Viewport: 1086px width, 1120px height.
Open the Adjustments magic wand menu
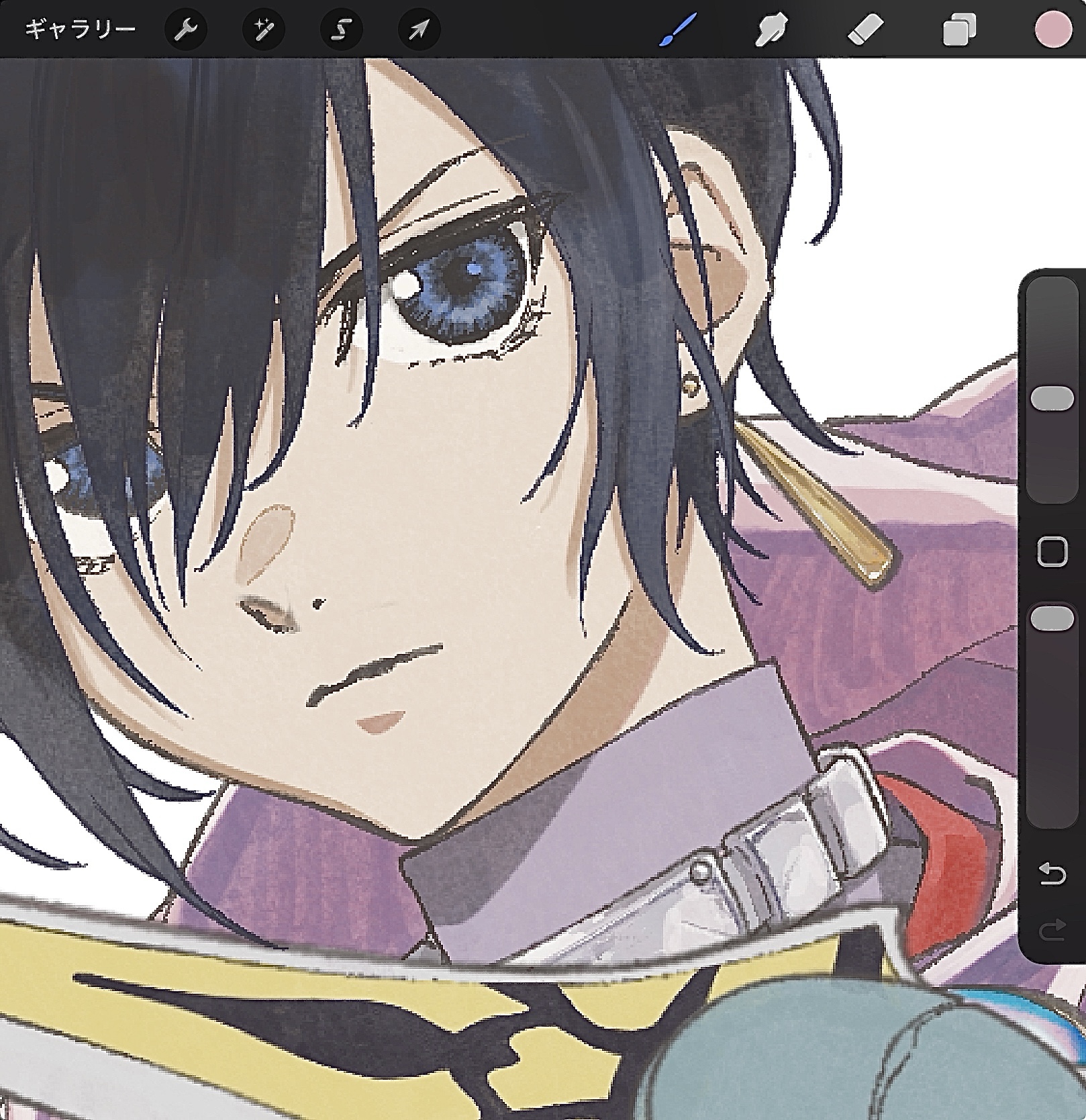pyautogui.click(x=263, y=30)
